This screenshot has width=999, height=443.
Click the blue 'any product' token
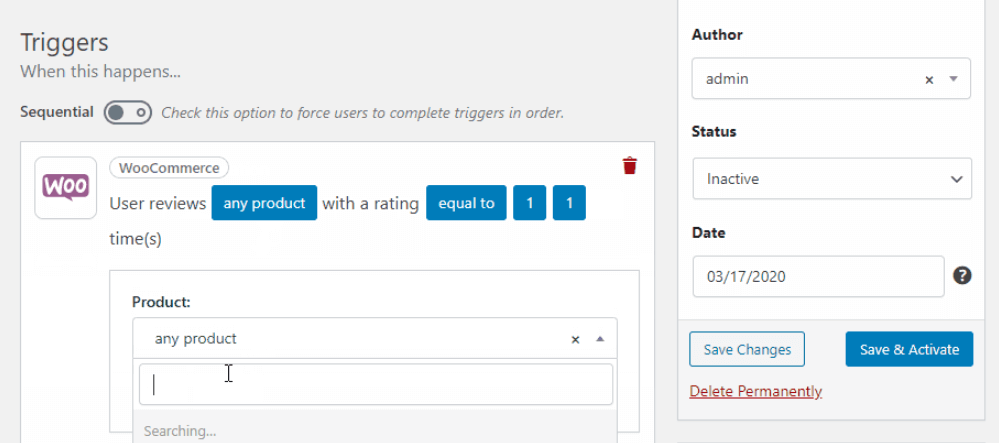point(264,203)
